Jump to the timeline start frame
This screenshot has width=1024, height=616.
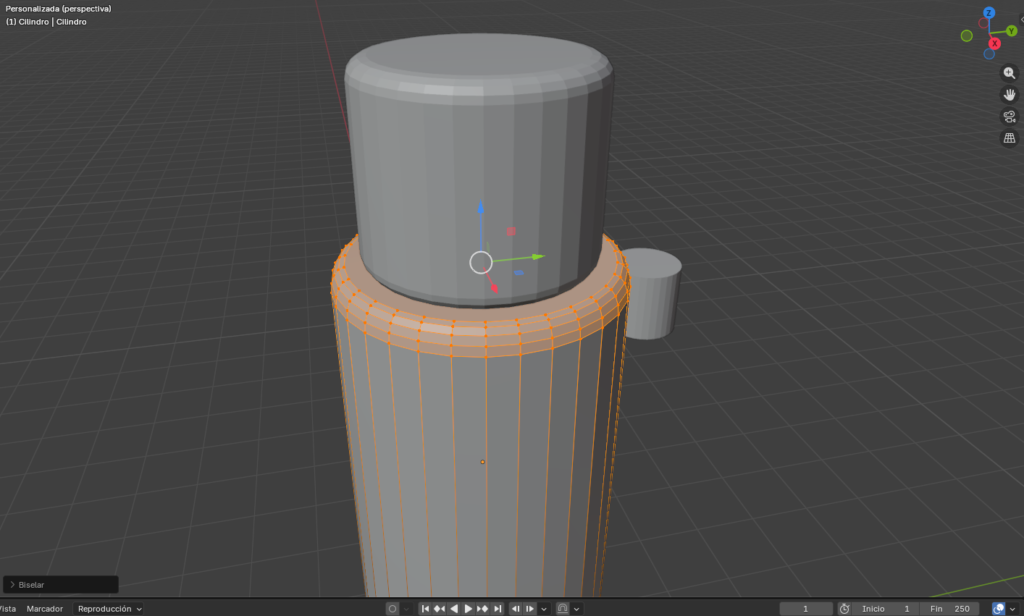coord(425,608)
